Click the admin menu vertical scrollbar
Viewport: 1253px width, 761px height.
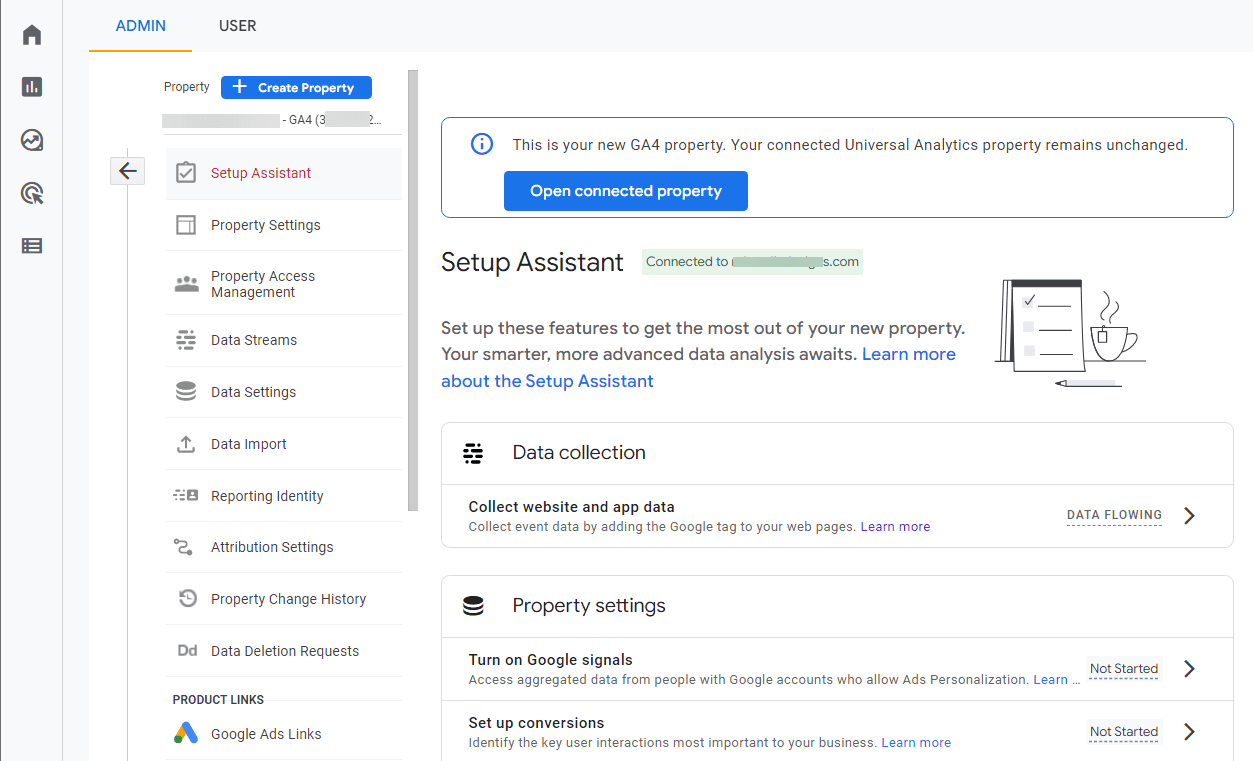coord(413,290)
